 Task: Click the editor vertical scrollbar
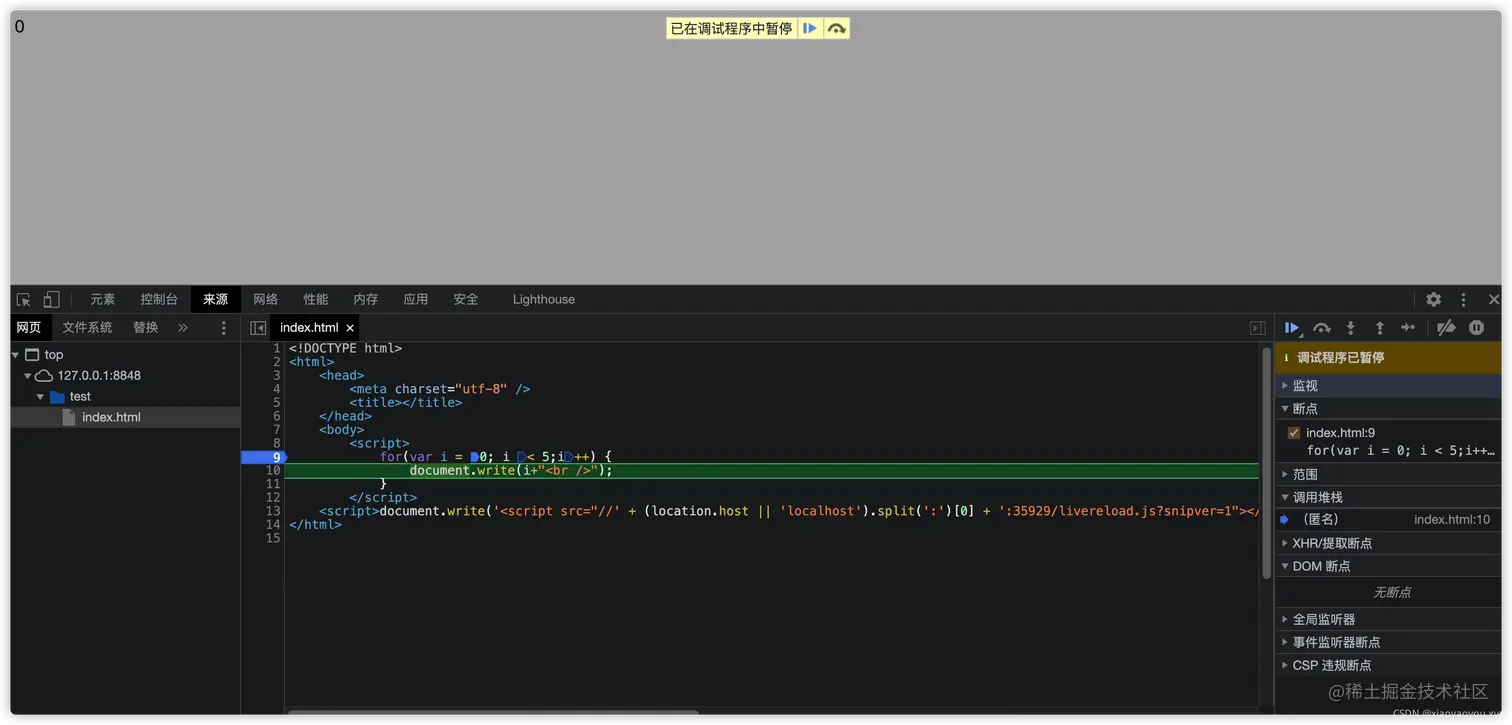1266,463
